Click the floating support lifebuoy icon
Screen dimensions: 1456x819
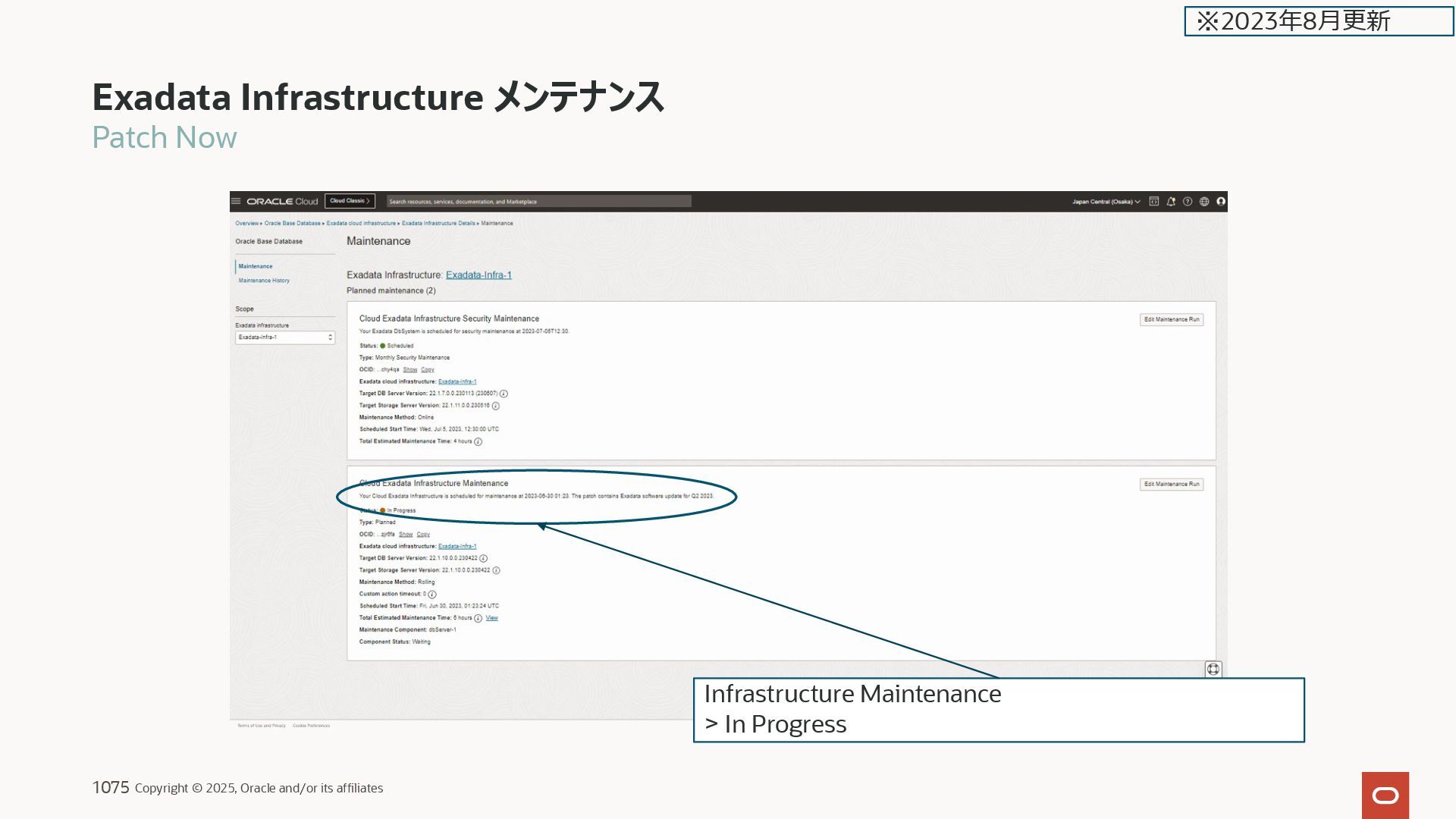click(x=1213, y=669)
